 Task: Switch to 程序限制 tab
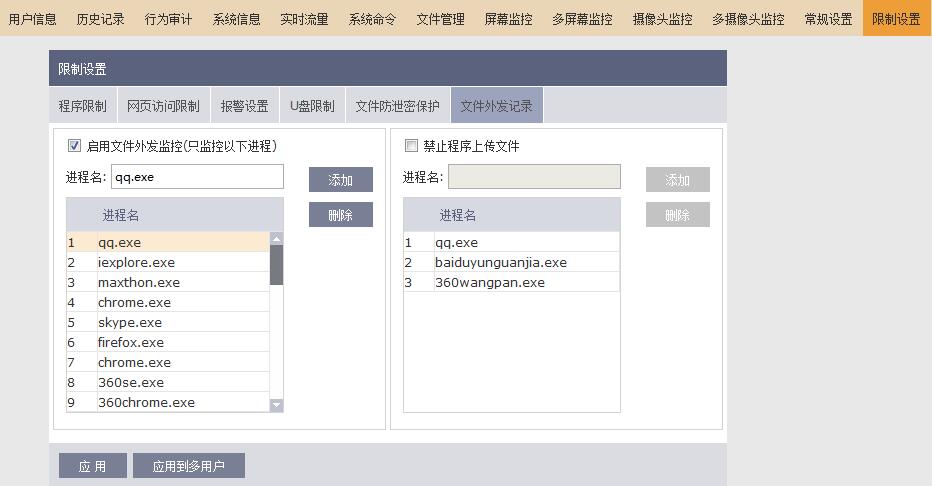point(82,106)
